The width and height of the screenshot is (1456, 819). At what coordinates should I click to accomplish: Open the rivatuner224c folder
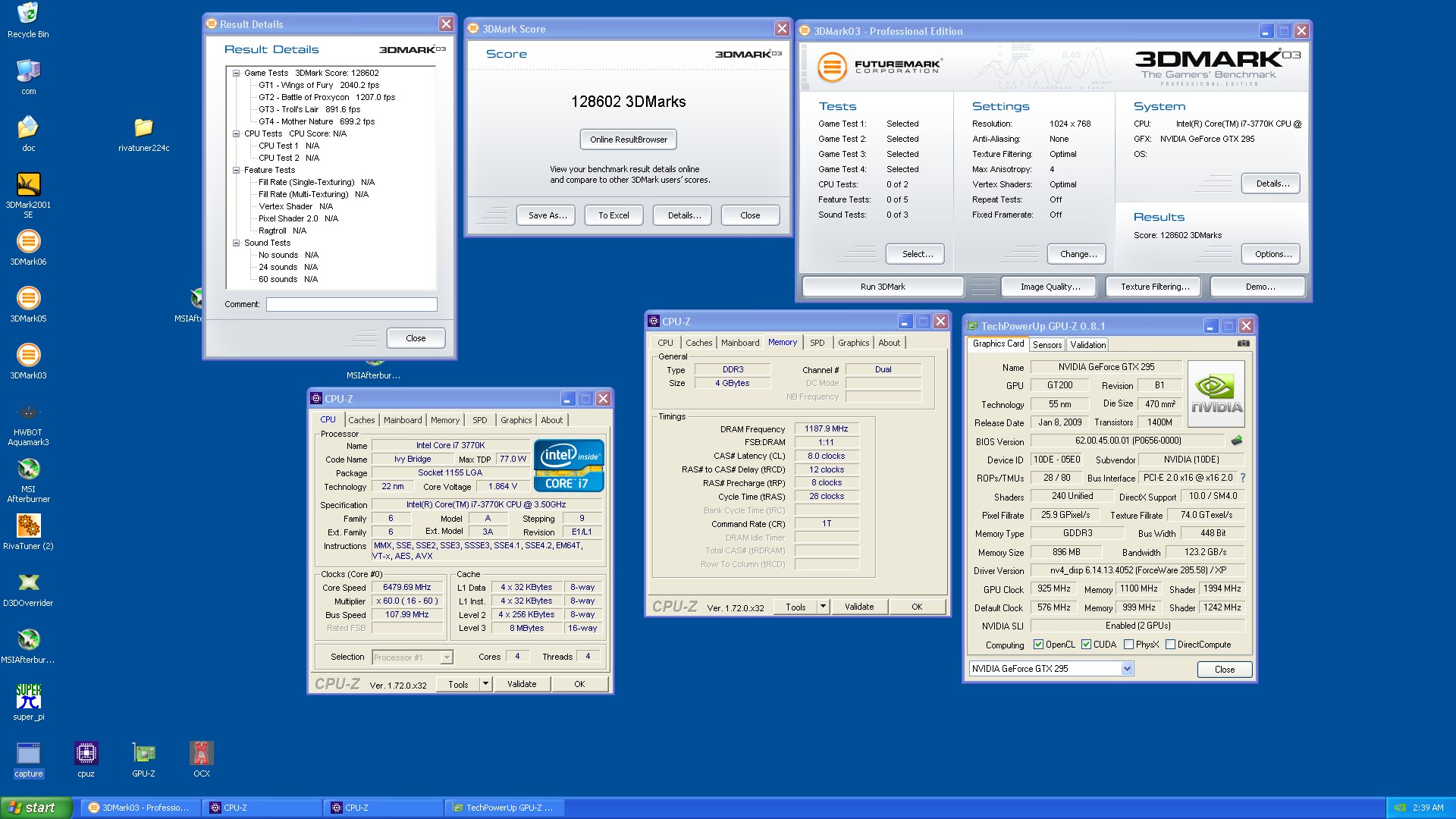[x=143, y=133]
